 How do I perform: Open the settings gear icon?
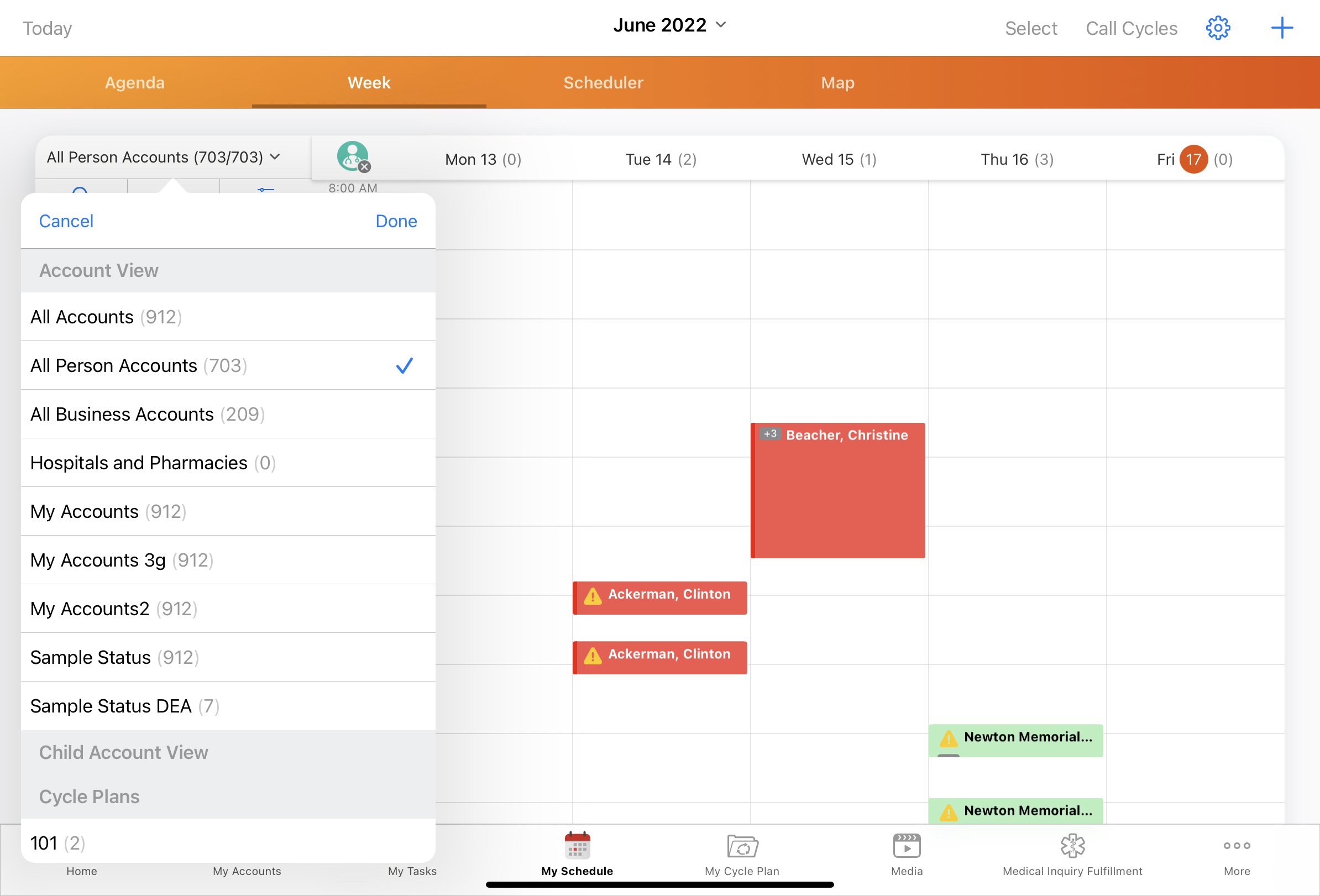(x=1217, y=28)
